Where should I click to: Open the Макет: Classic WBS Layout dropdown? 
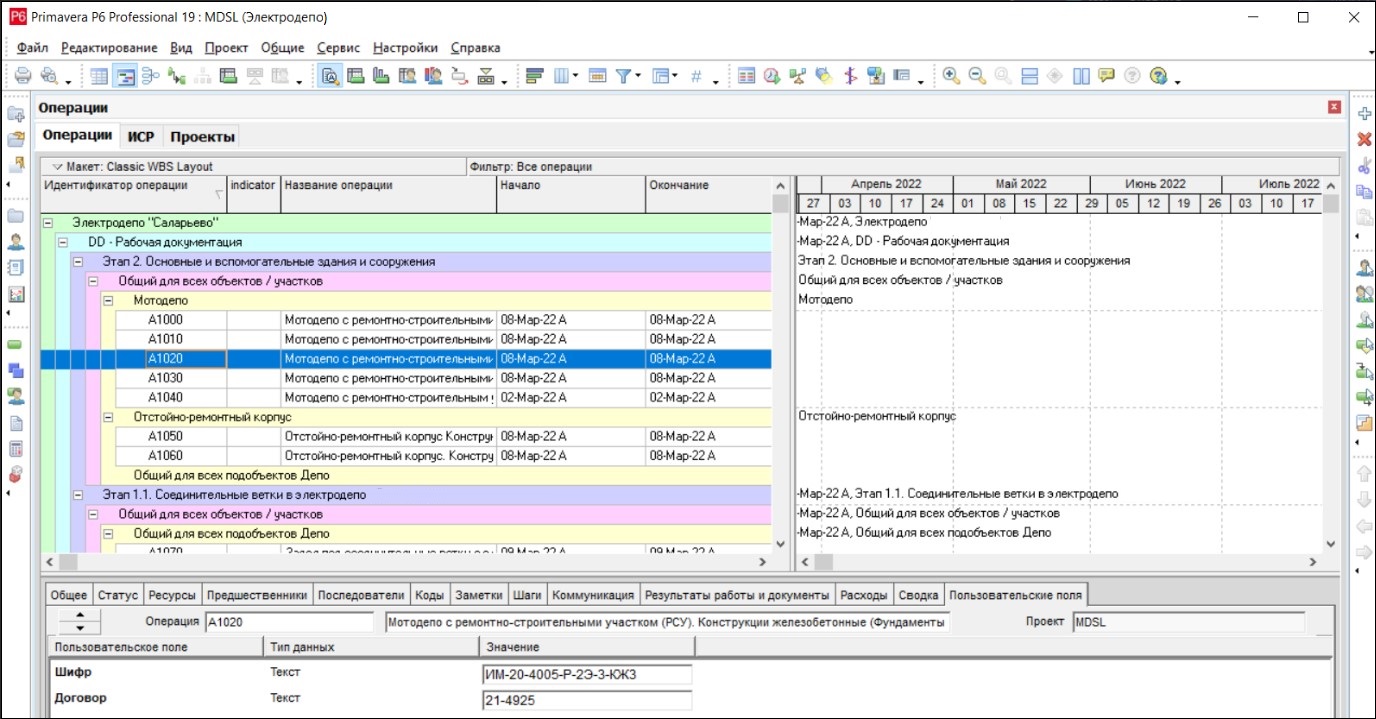click(57, 167)
